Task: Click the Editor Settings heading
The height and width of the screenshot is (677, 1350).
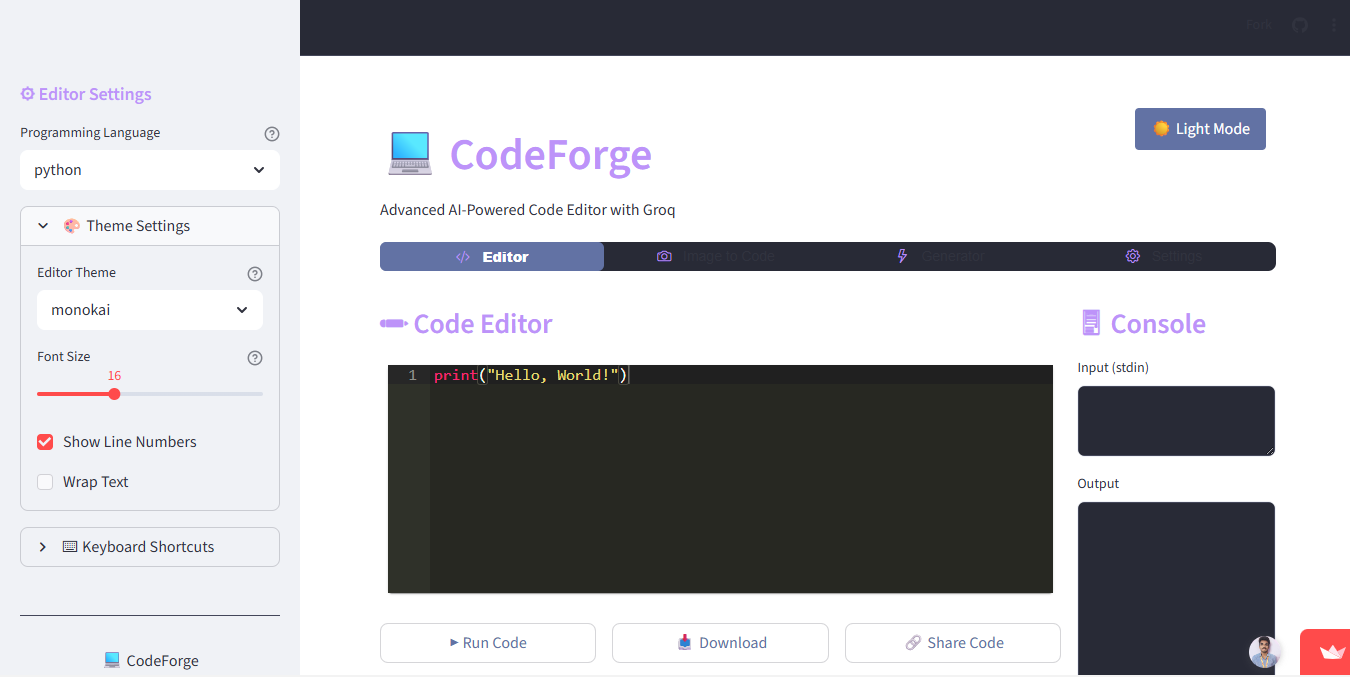Action: pyautogui.click(x=86, y=94)
